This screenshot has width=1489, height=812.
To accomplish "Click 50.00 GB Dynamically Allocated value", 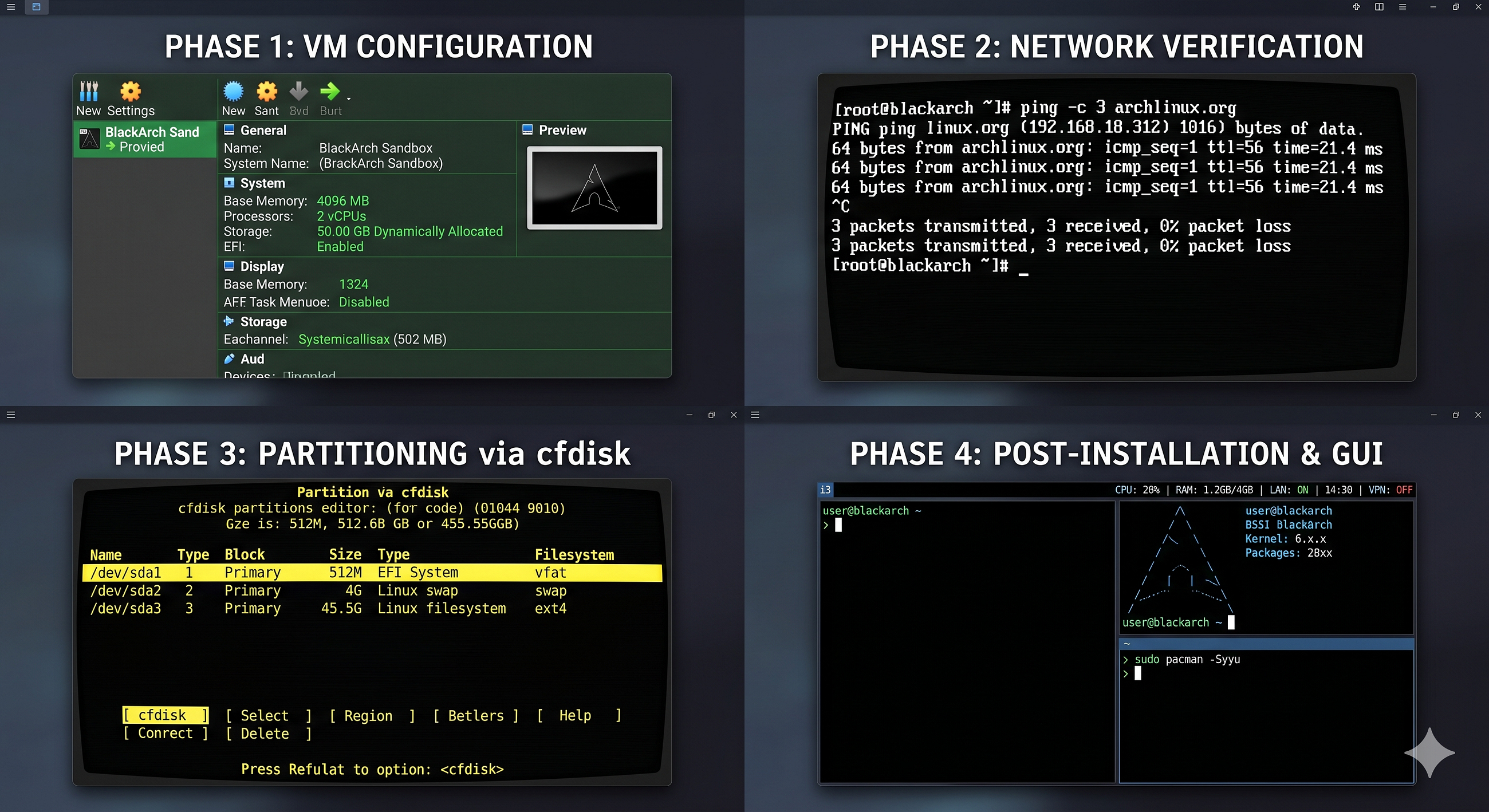I will [x=410, y=231].
